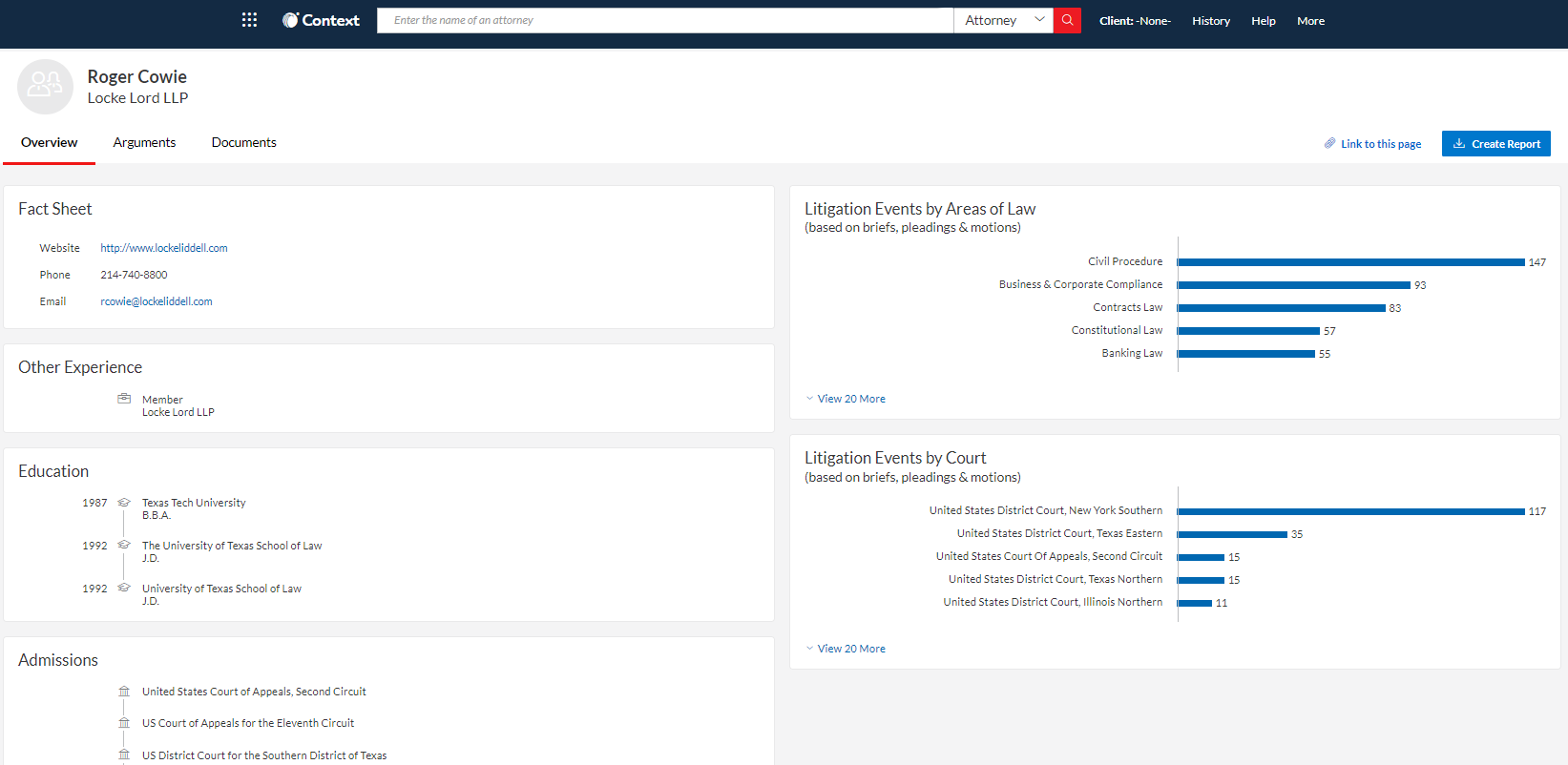Click courthouse icon for Eleventh Circuit admission
The image size is (1568, 765).
point(124,723)
